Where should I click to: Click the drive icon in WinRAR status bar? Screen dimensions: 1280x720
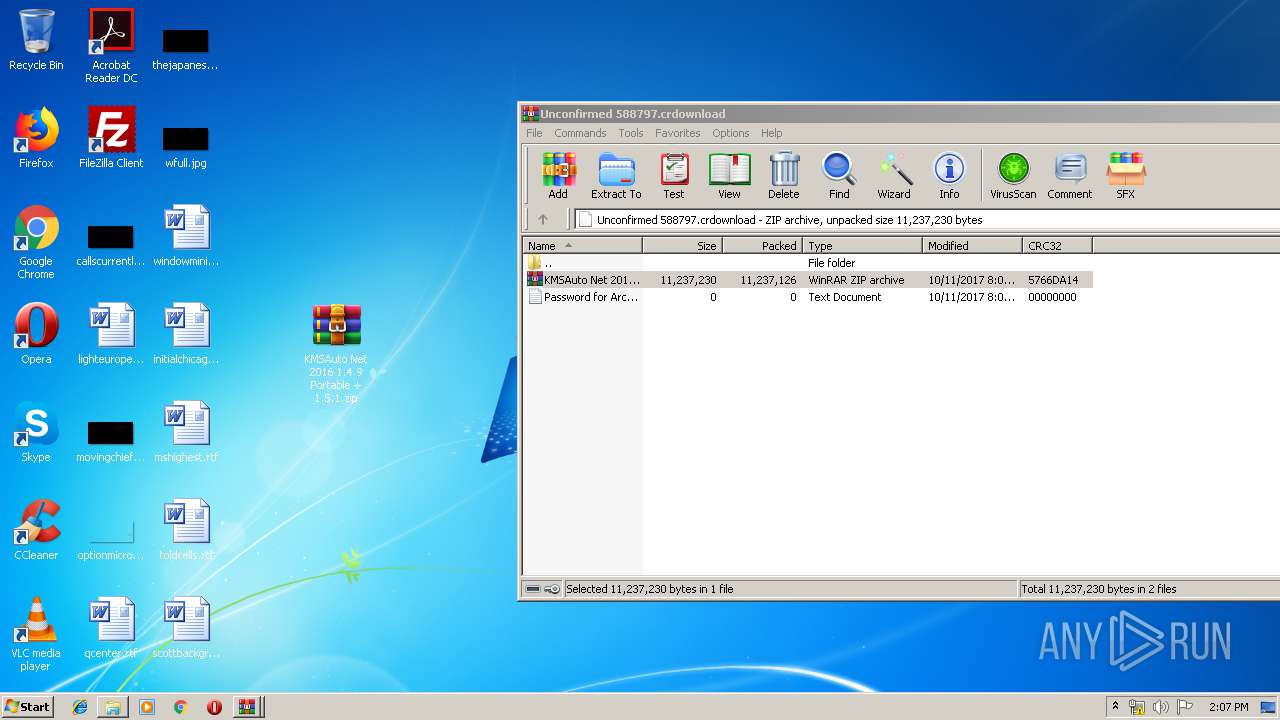click(533, 589)
